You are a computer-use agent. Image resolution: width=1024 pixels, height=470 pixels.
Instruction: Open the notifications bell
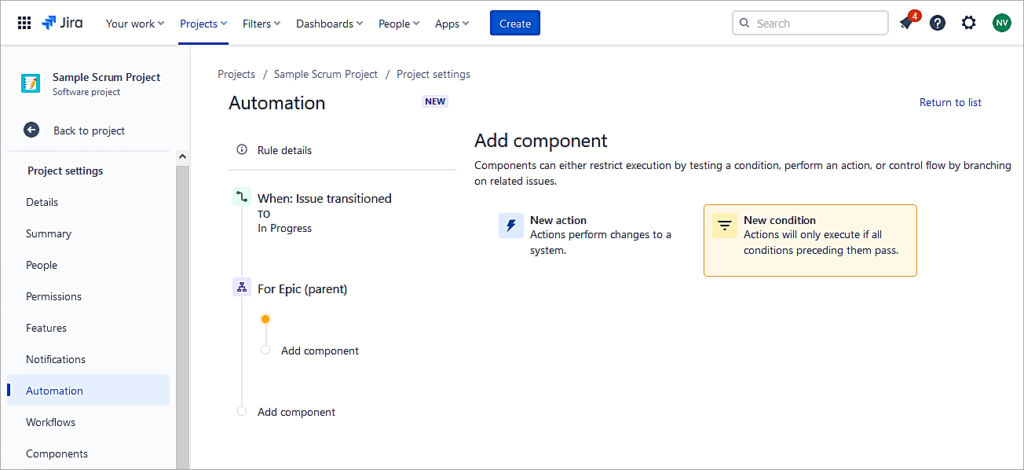click(906, 23)
